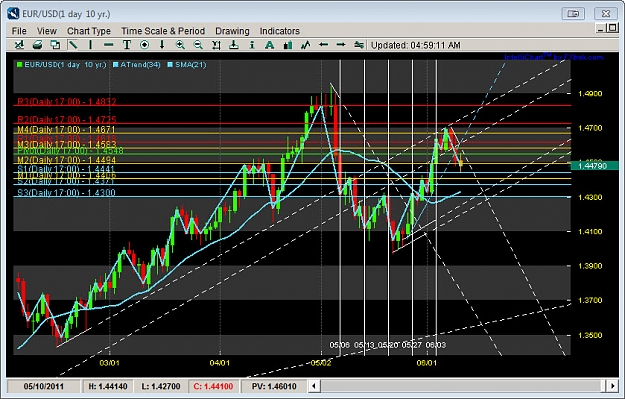Select the circle target marker tool

(x=144, y=45)
